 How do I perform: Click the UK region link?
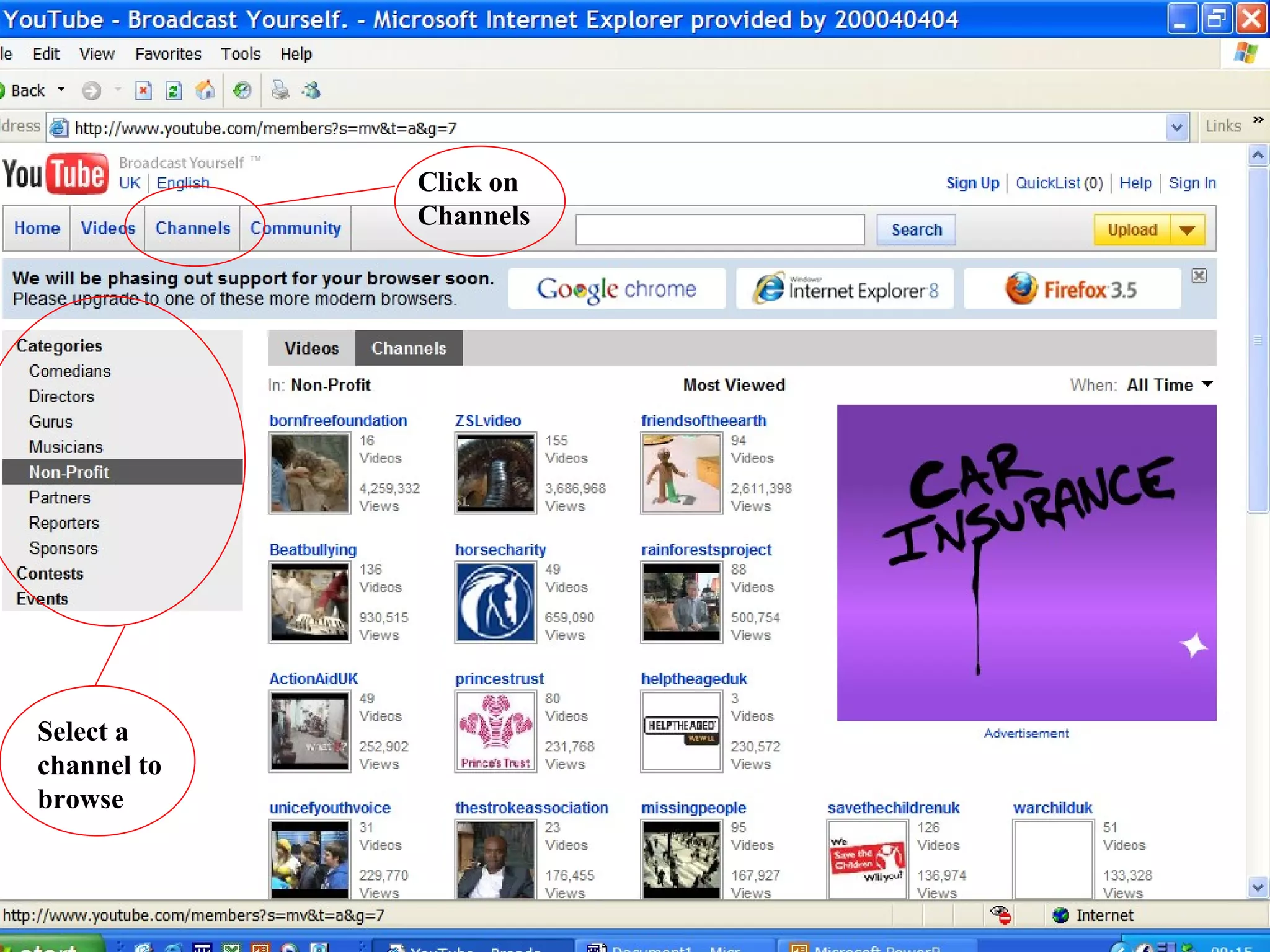tap(130, 183)
